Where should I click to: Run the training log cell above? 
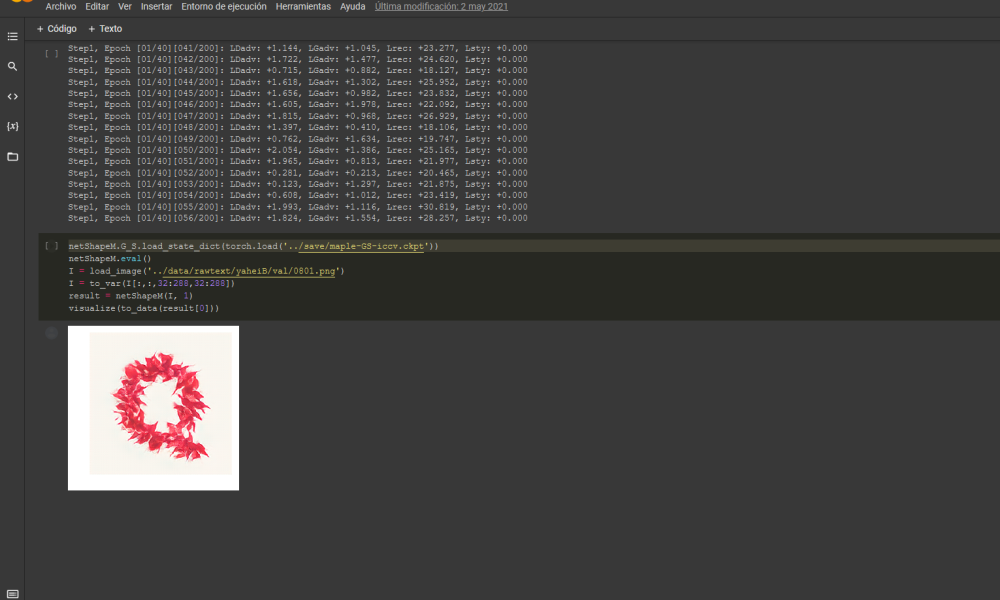[x=51, y=49]
